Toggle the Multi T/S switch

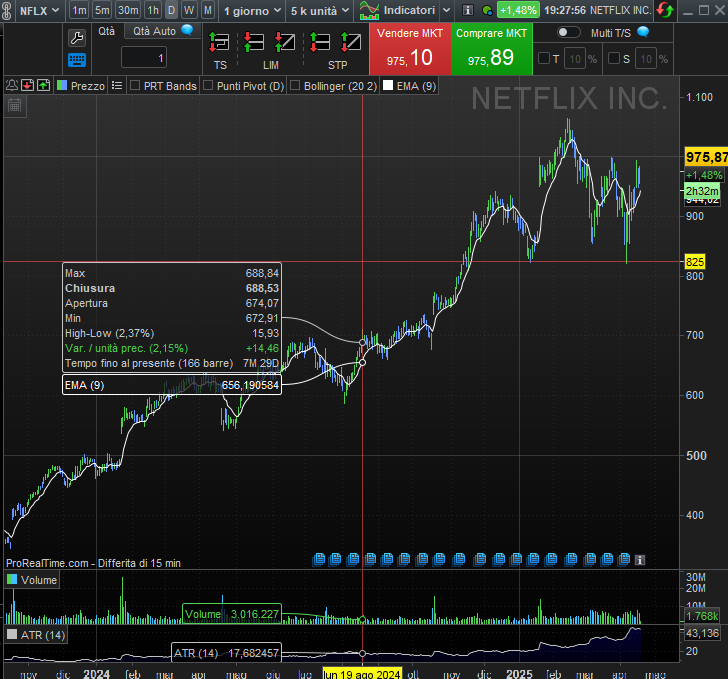[568, 32]
